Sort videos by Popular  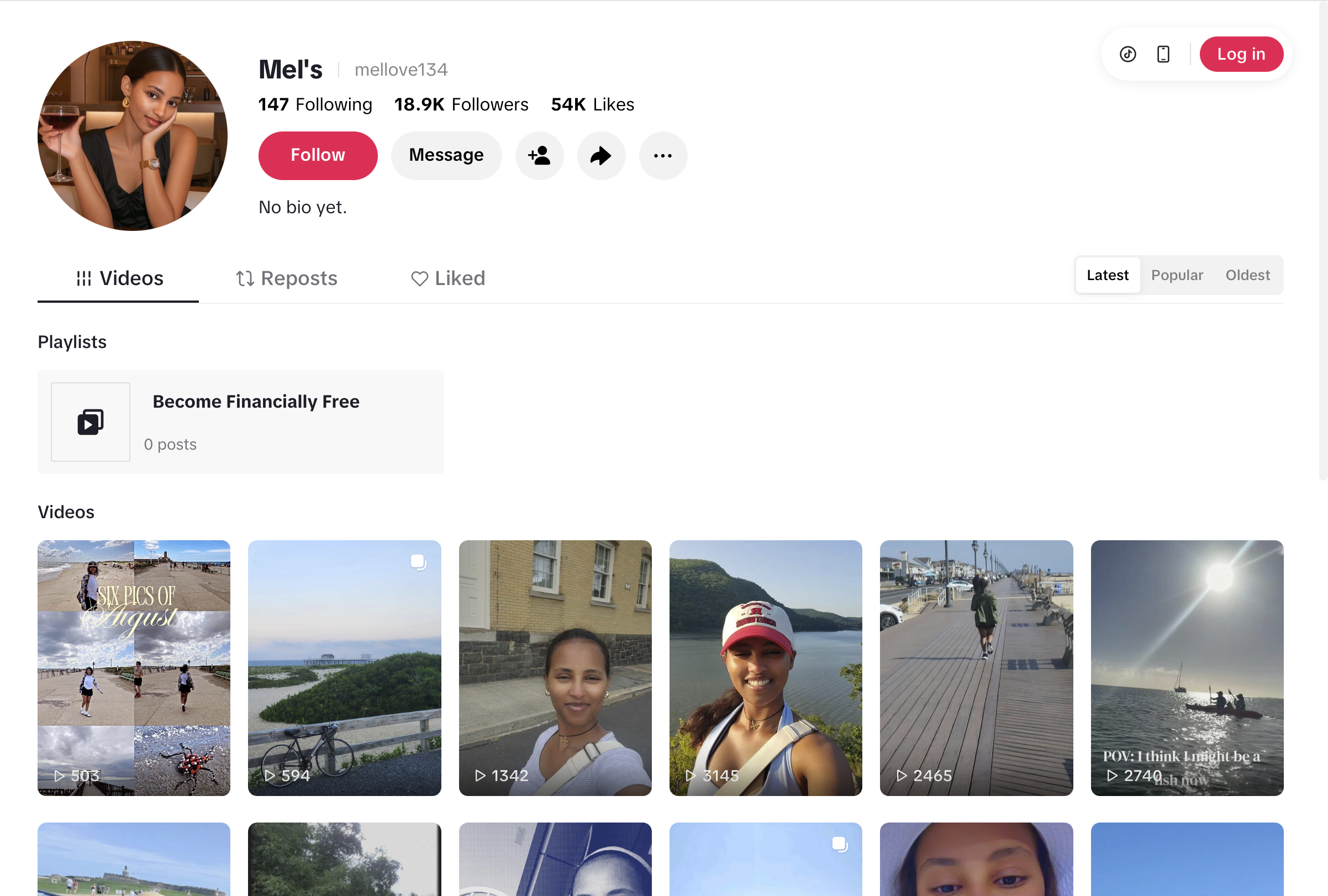(x=1177, y=275)
